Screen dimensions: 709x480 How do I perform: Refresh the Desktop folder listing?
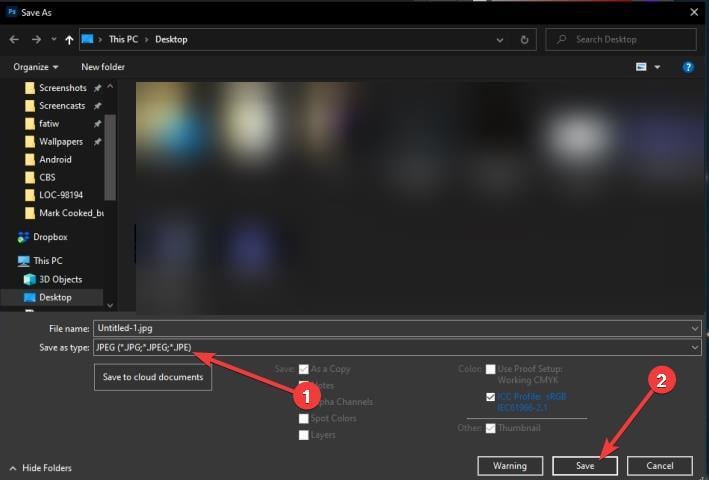click(524, 40)
